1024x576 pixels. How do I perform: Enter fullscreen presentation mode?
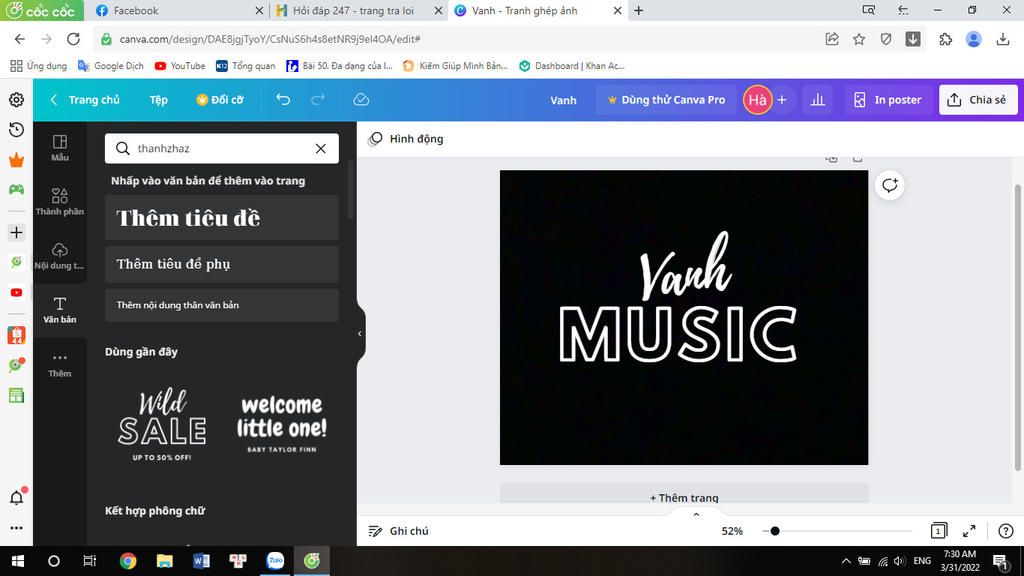tap(969, 531)
